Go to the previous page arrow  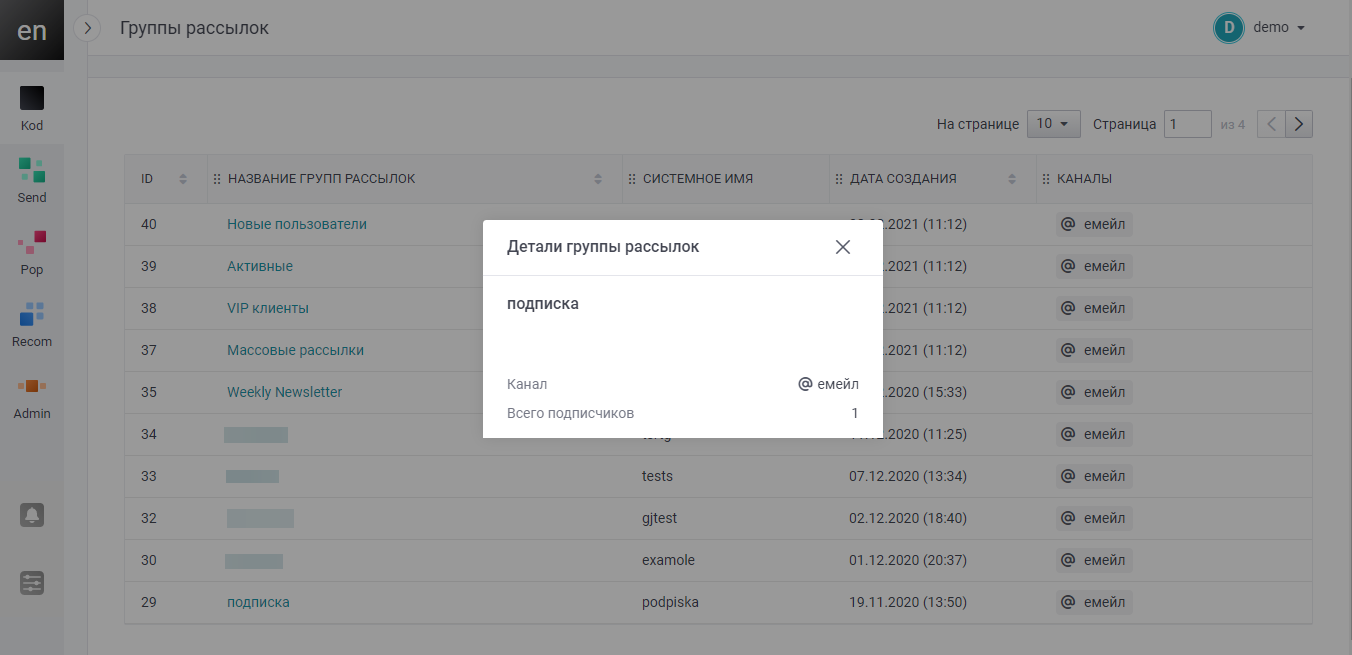pos(1271,124)
